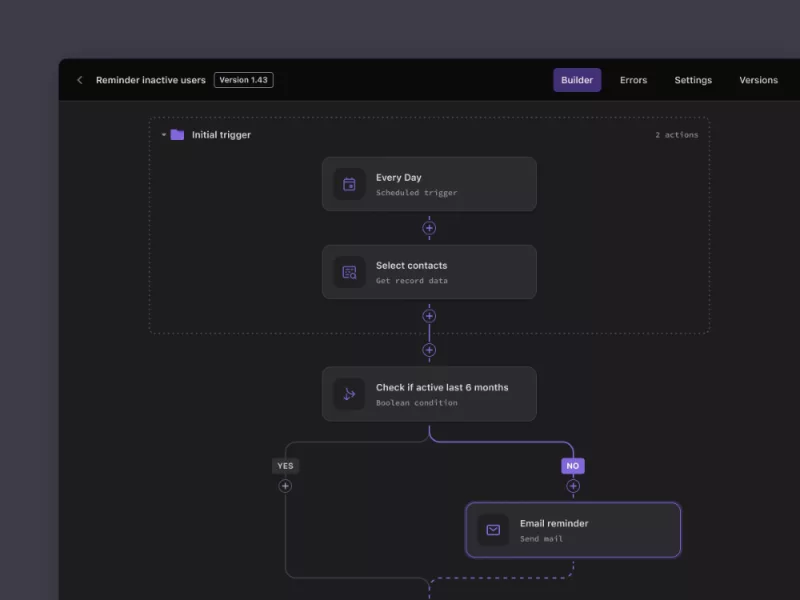Screen dimensions: 800x600
Task: Open the envelope icon on Email reminder node
Action: pyautogui.click(x=493, y=530)
